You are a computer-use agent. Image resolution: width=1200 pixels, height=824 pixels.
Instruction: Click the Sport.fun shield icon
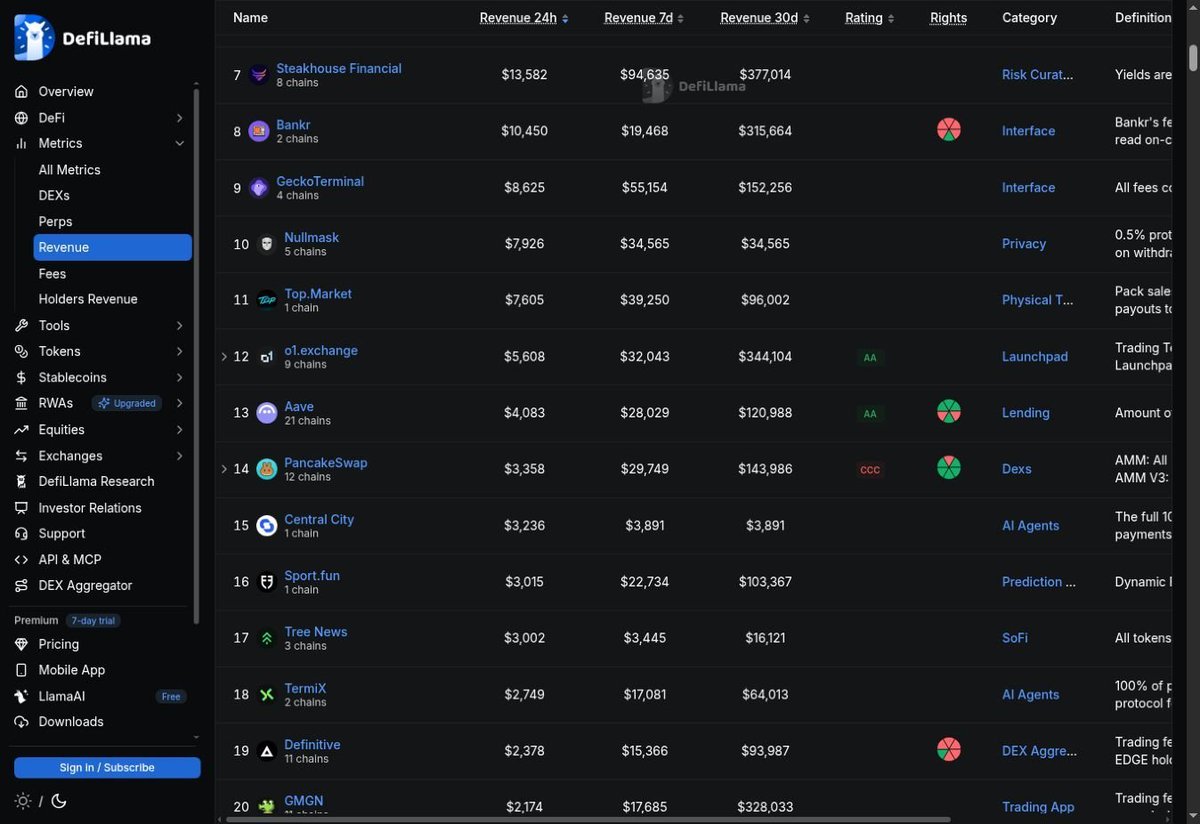pyautogui.click(x=267, y=582)
